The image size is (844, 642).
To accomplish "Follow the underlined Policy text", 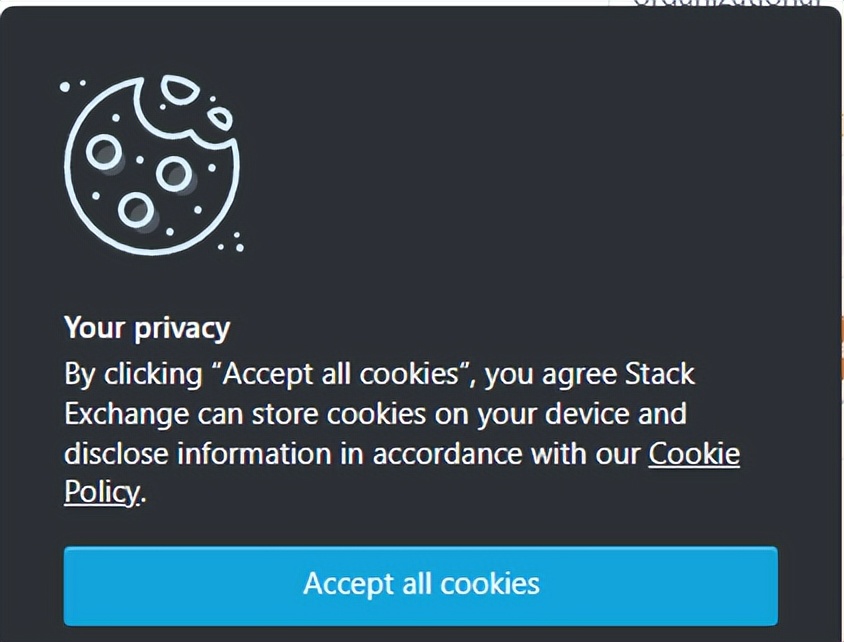I will point(99,491).
